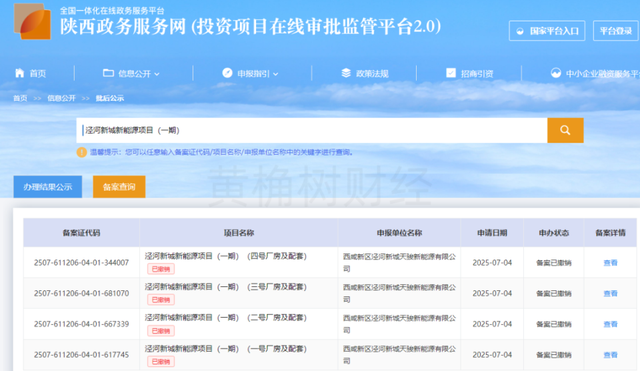This screenshot has height=371, width=640.
Task: Click the 平台登录 login button
Action: click(x=616, y=31)
